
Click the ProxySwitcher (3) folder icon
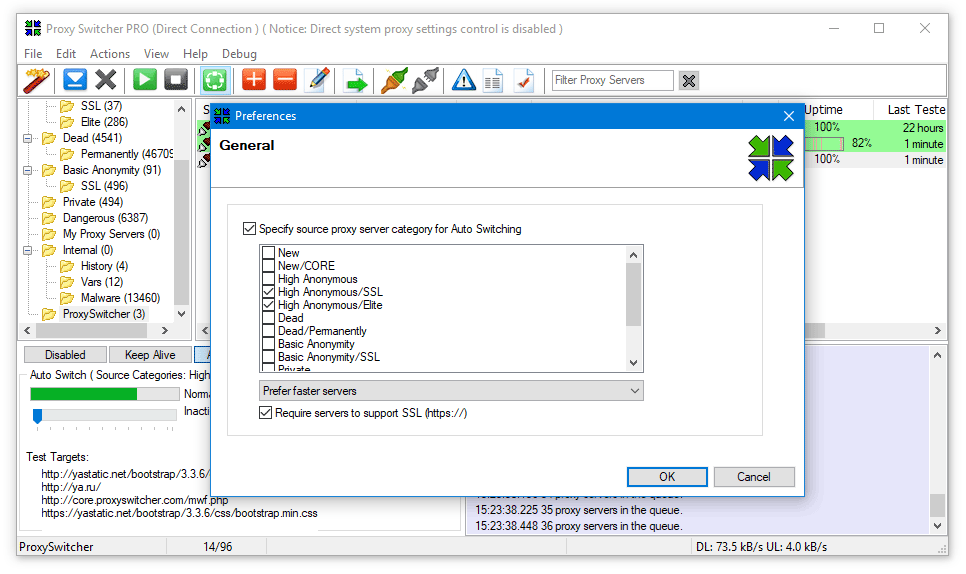pyautogui.click(x=49, y=314)
